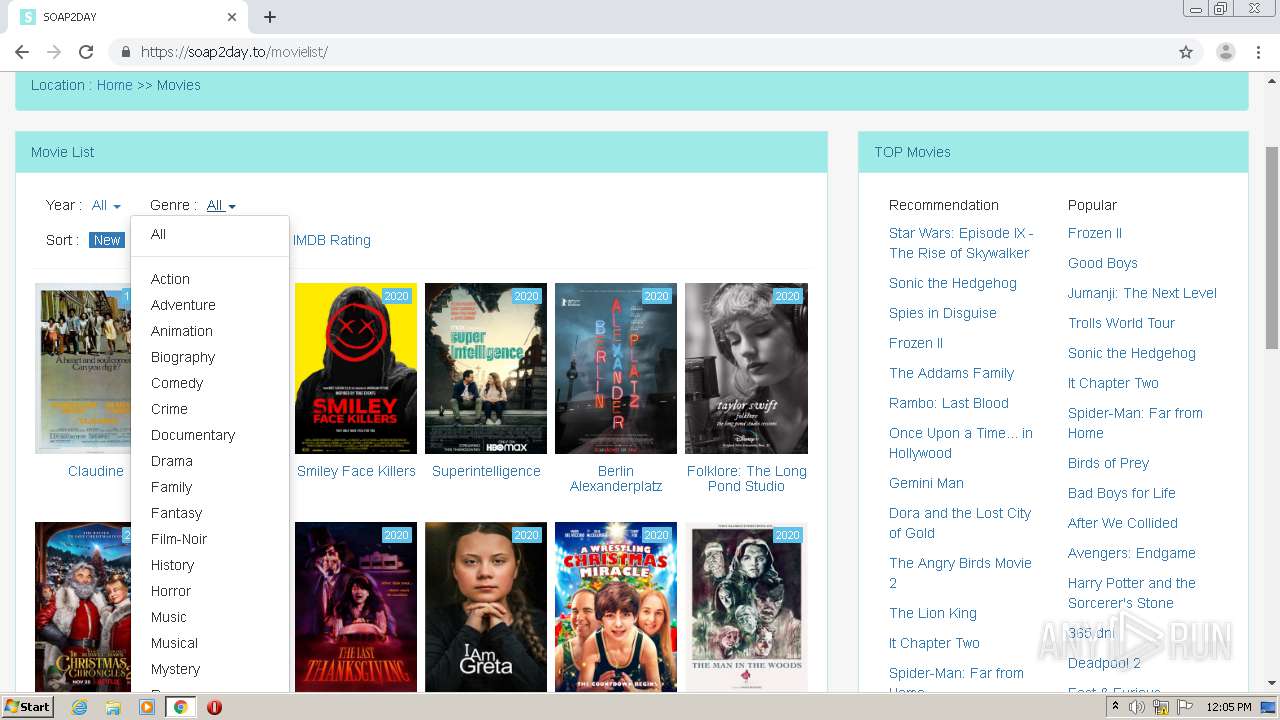
Task: Go back to previous page
Action: (x=22, y=52)
